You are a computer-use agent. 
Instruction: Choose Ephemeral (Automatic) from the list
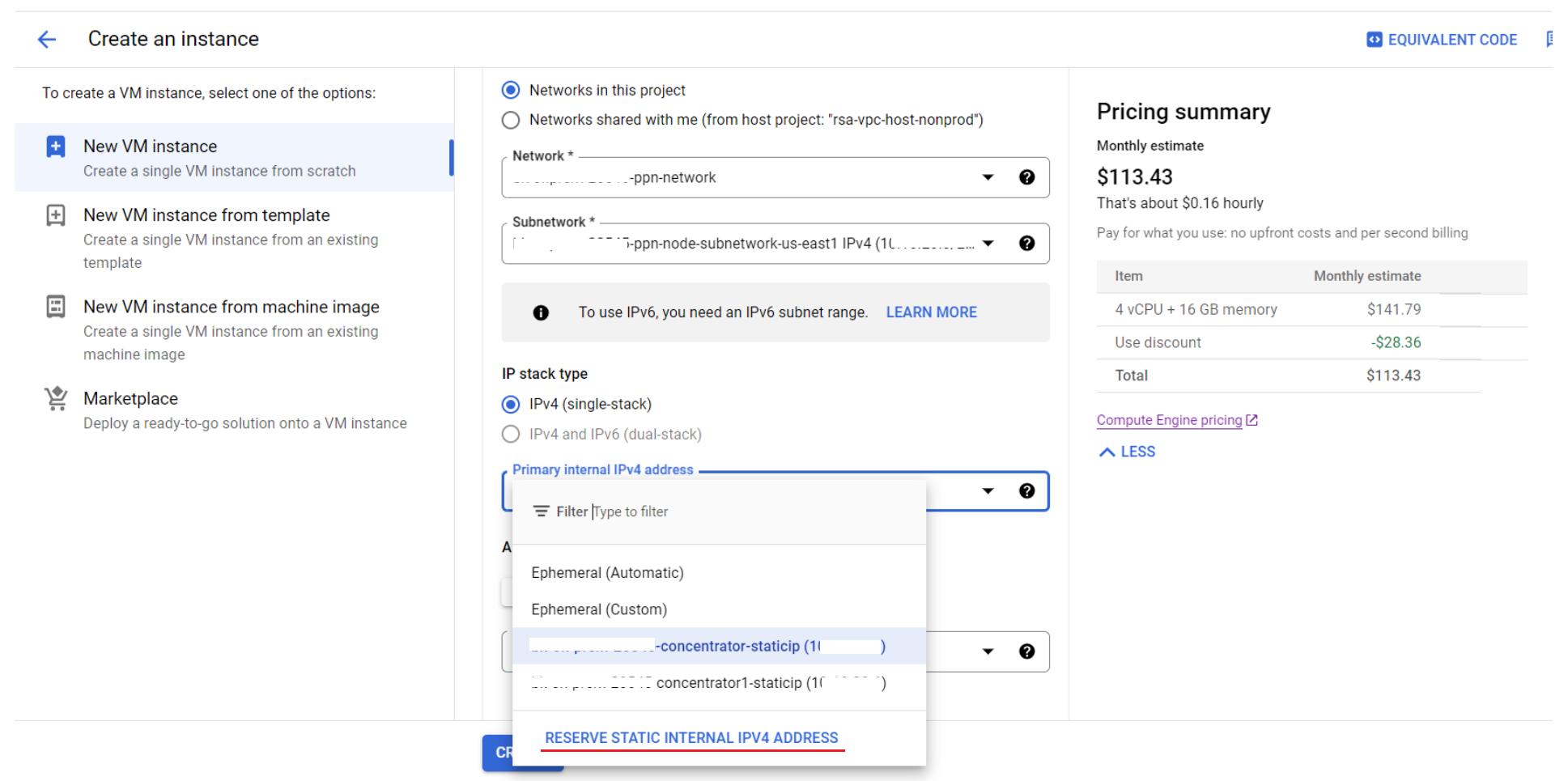[607, 573]
